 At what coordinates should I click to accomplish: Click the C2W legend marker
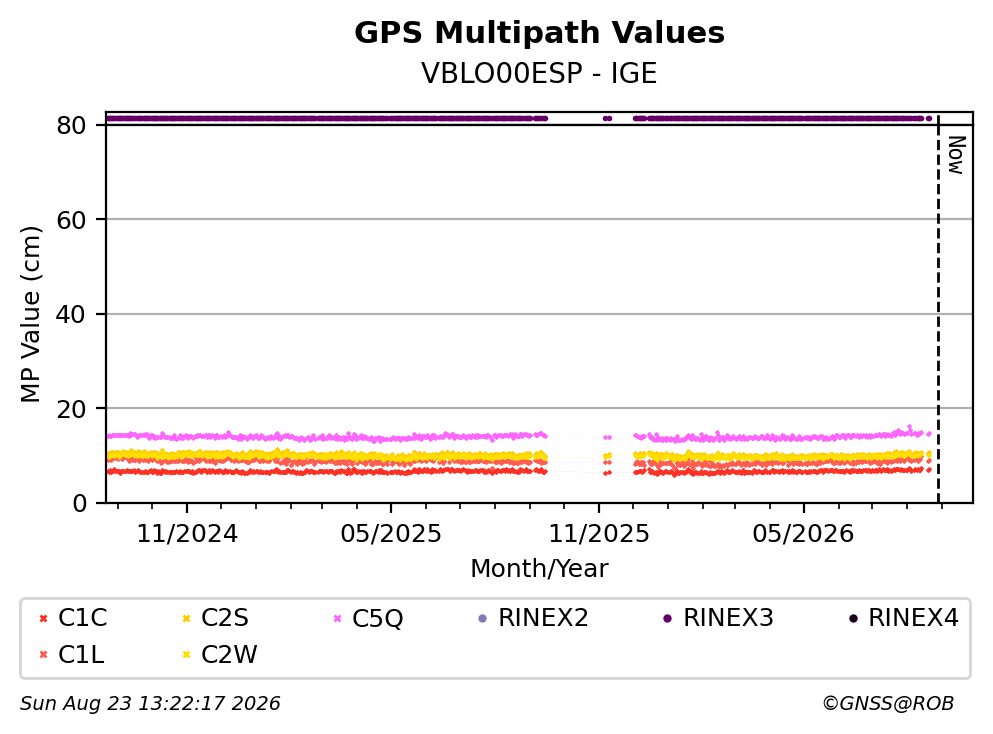click(x=186, y=655)
